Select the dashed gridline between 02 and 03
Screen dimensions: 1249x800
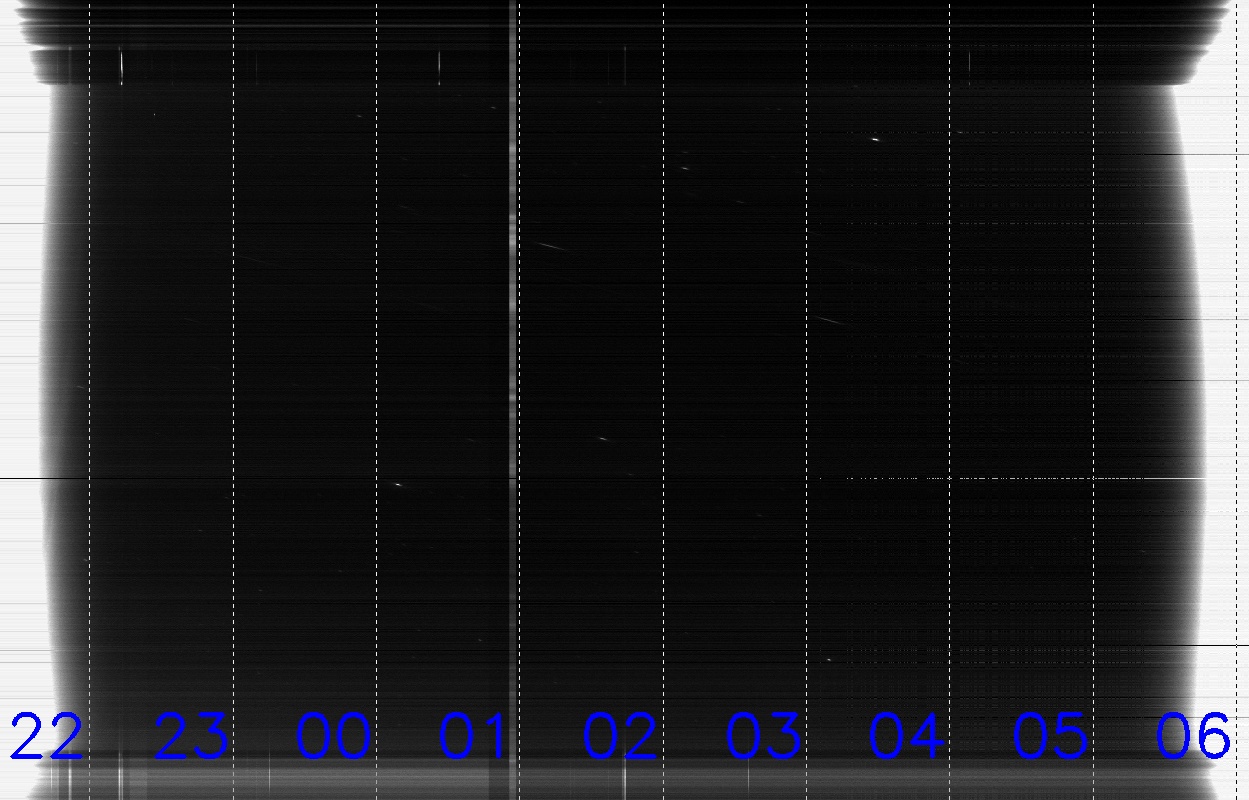click(663, 400)
